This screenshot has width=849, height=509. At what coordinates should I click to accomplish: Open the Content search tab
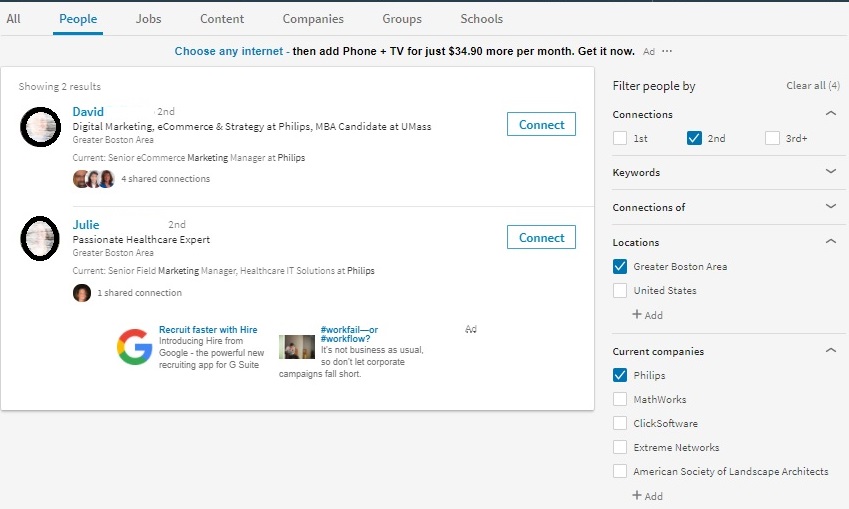click(x=222, y=19)
